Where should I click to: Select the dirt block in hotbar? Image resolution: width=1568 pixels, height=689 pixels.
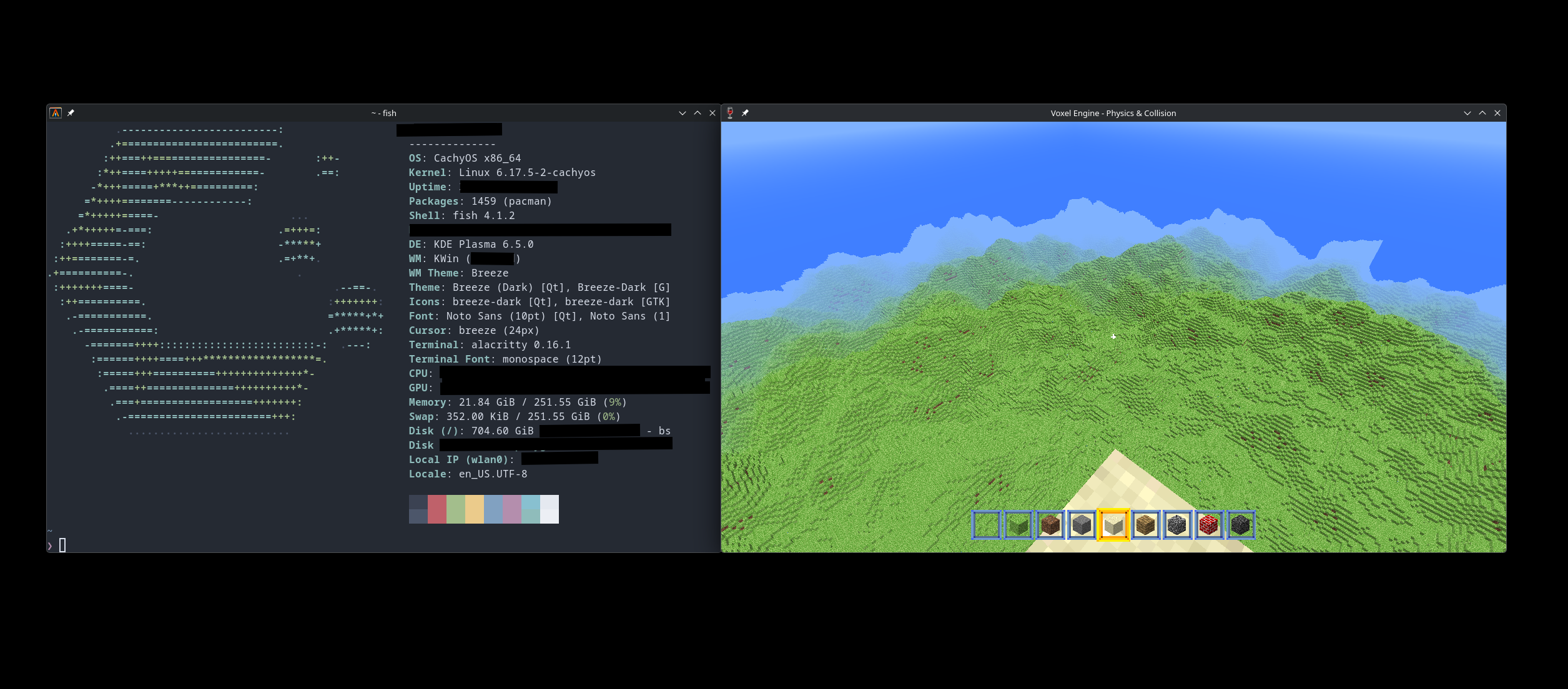click(x=1050, y=525)
